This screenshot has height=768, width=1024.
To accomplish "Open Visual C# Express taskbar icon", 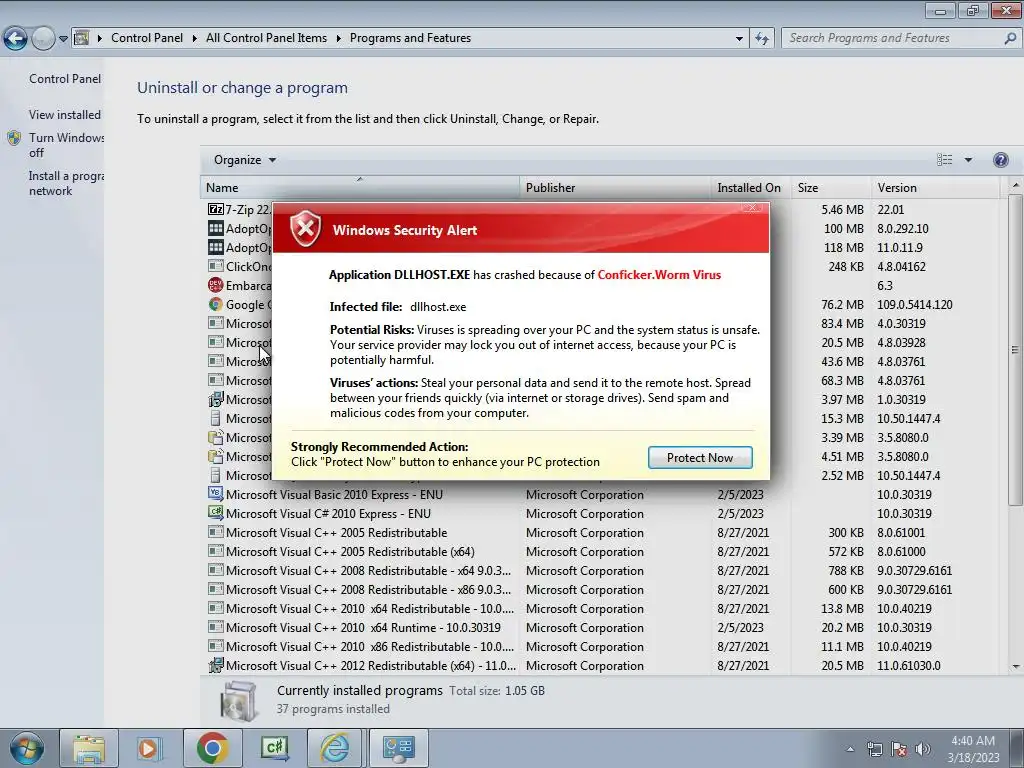I will coord(275,748).
